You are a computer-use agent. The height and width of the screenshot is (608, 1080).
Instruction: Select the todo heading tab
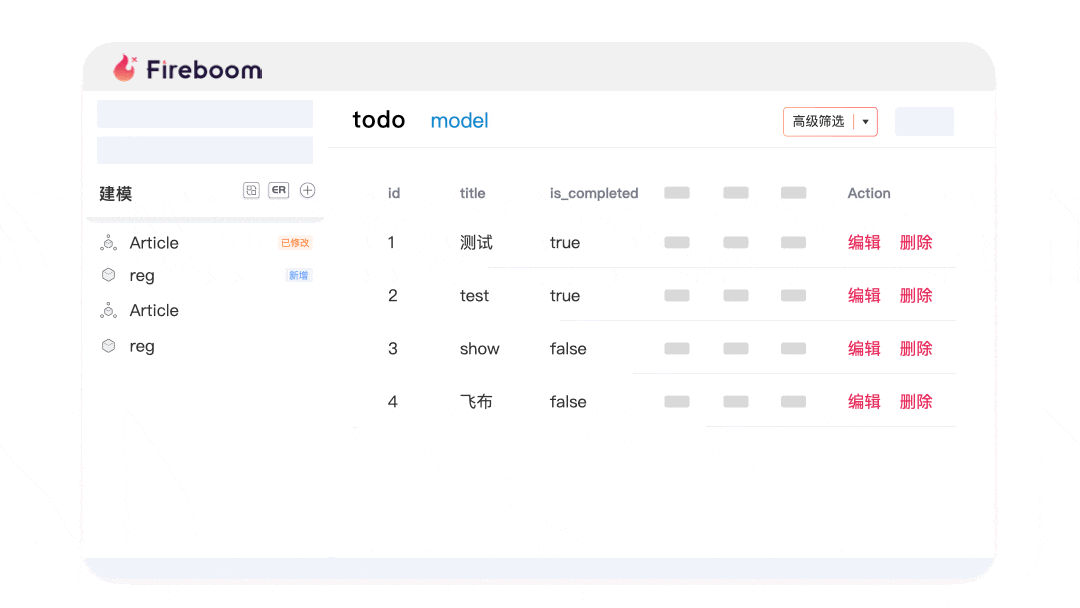(x=379, y=120)
